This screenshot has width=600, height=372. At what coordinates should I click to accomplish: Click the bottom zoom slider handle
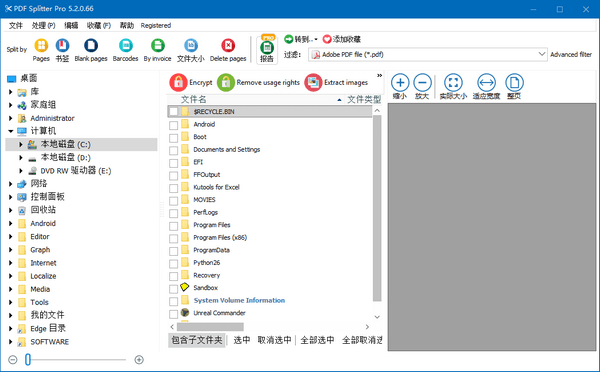[x=28, y=360]
